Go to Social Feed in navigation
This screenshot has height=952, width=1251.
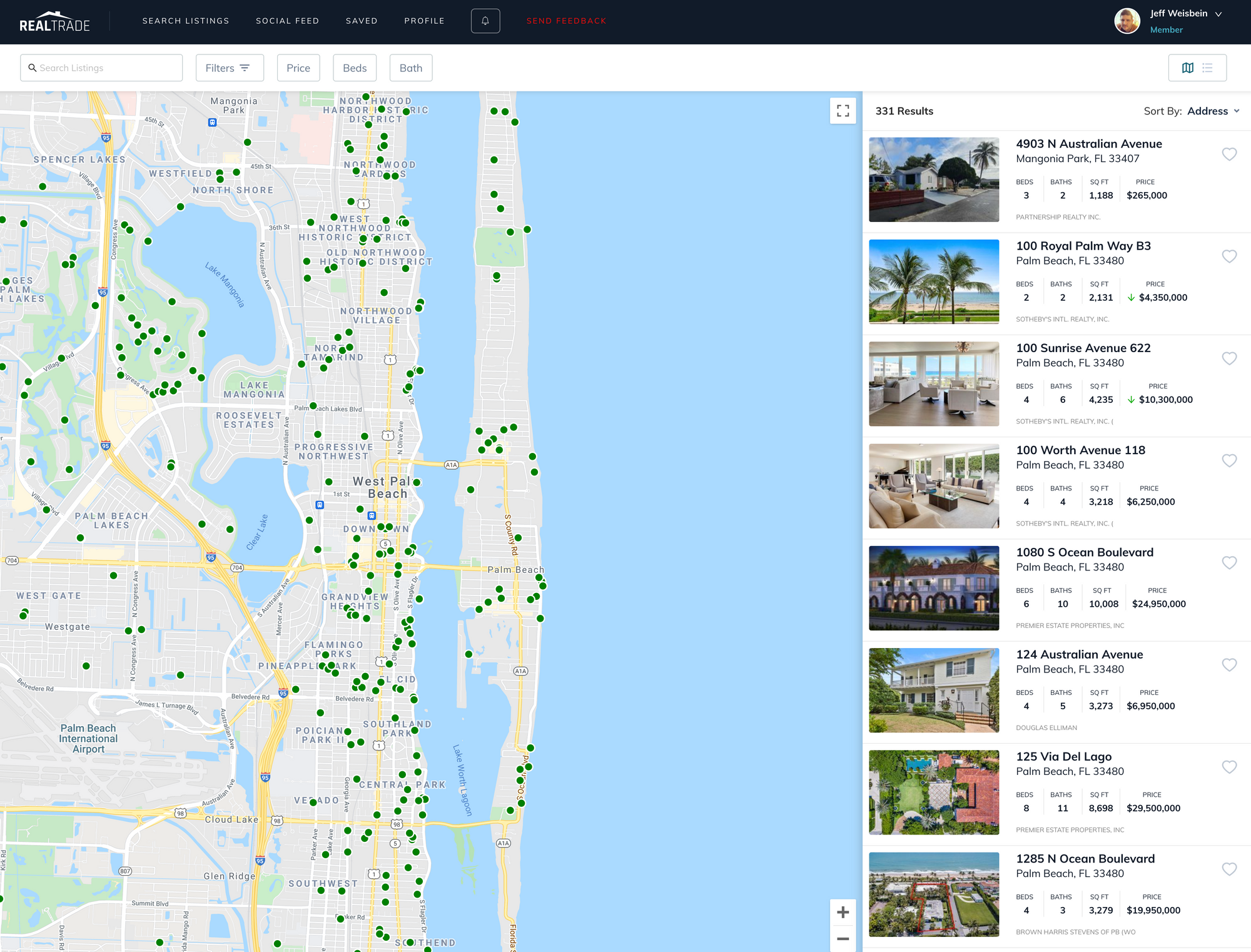pos(287,21)
